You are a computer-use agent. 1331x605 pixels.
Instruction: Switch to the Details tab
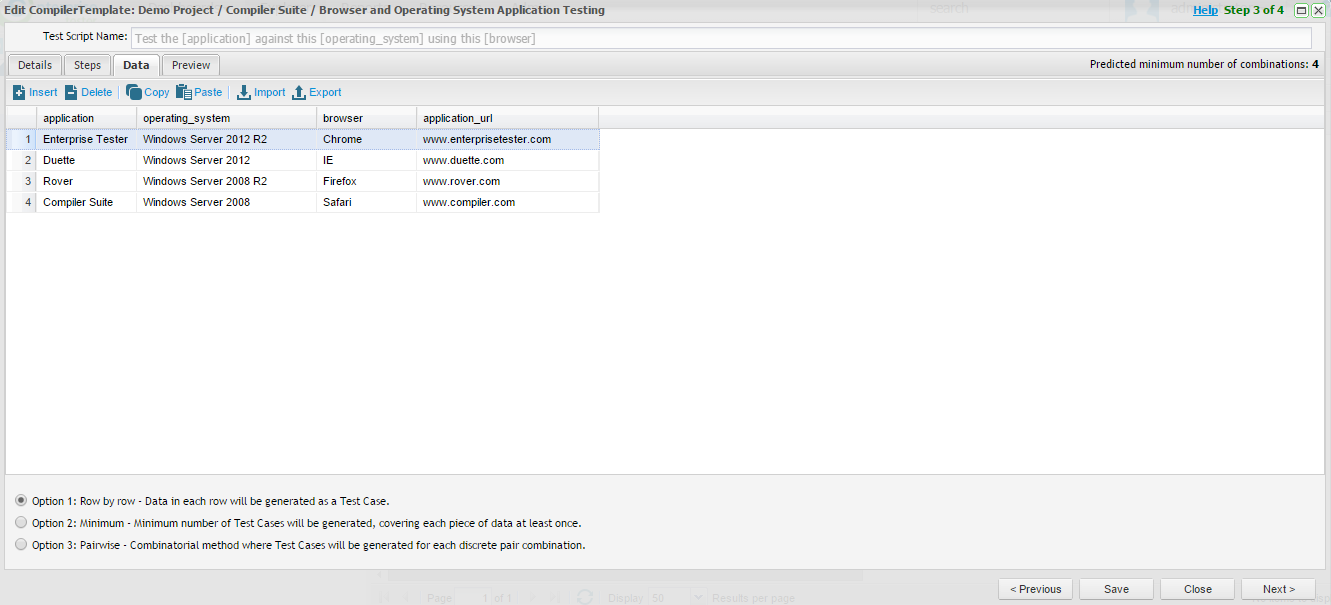click(35, 65)
